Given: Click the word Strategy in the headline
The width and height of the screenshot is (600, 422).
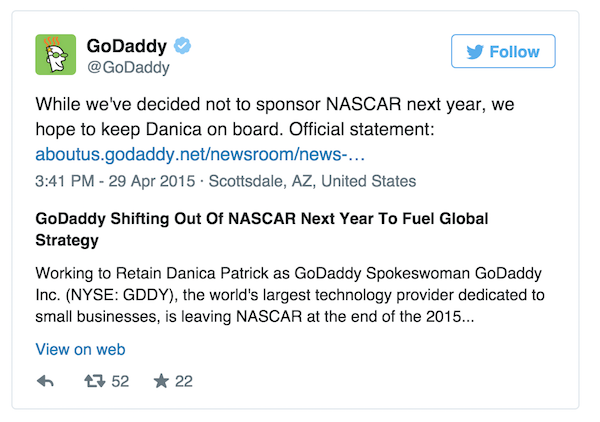Looking at the screenshot, I should 67,241.
